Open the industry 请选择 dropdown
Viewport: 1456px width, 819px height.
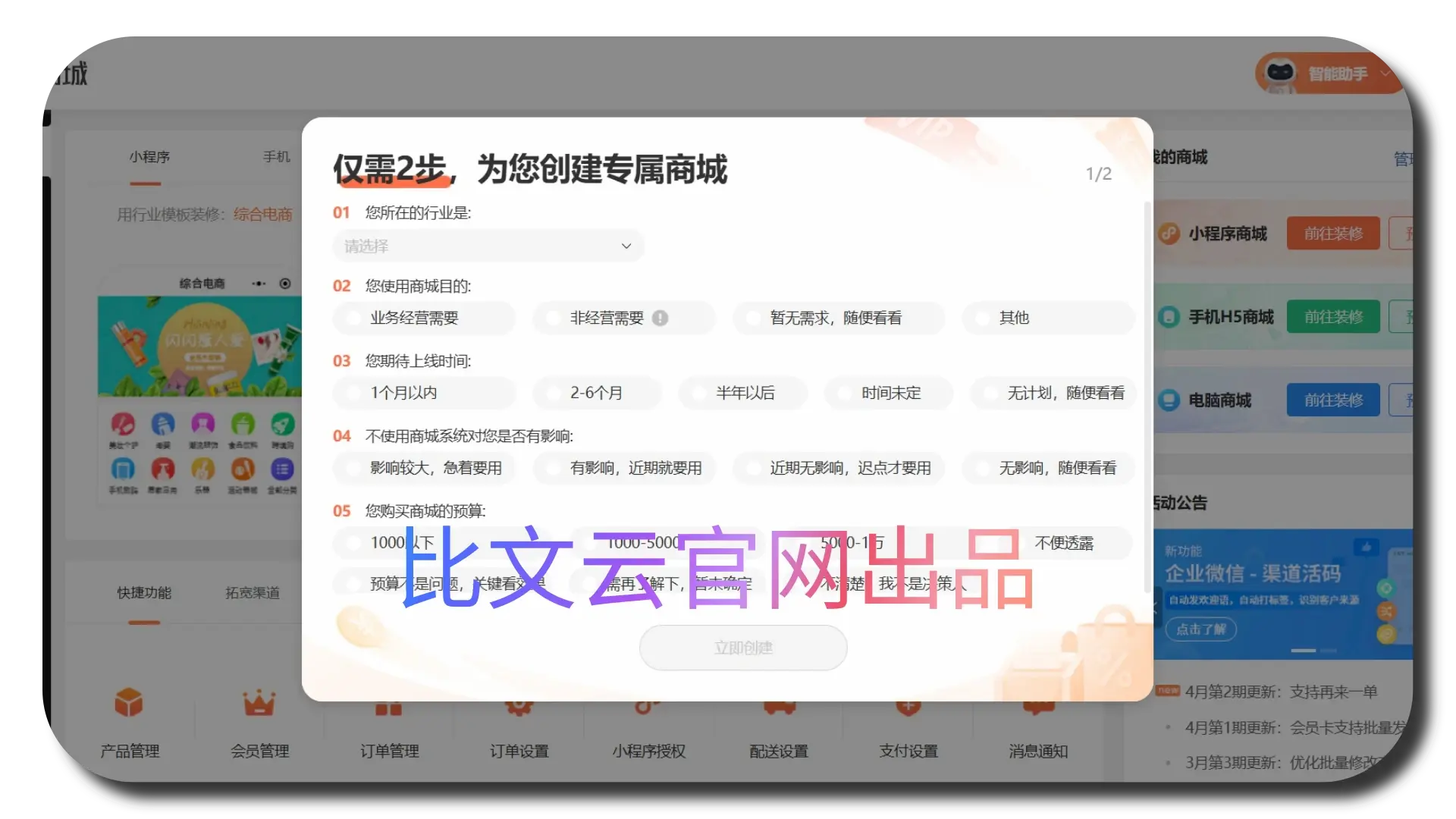(488, 246)
